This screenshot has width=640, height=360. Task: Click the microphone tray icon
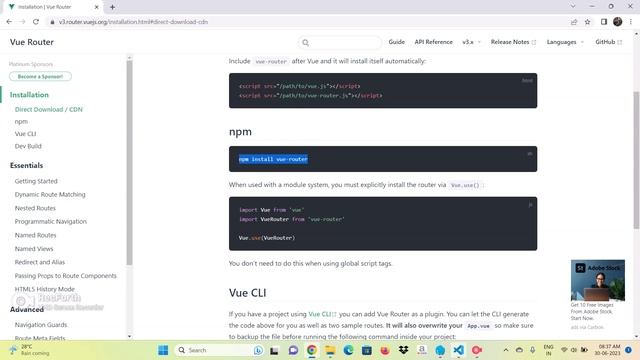click(533, 350)
